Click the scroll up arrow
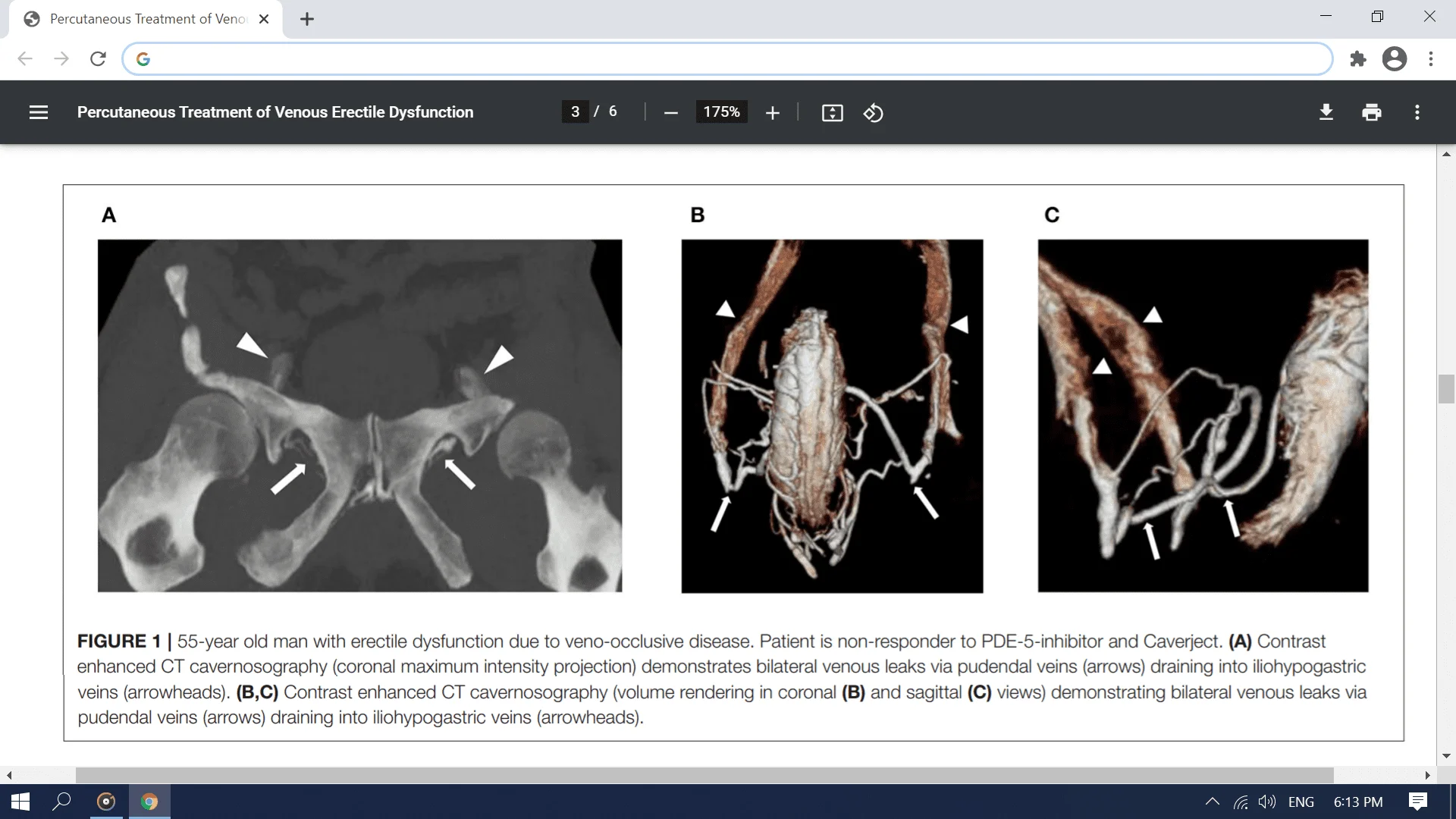The image size is (1456, 819). (x=1446, y=154)
